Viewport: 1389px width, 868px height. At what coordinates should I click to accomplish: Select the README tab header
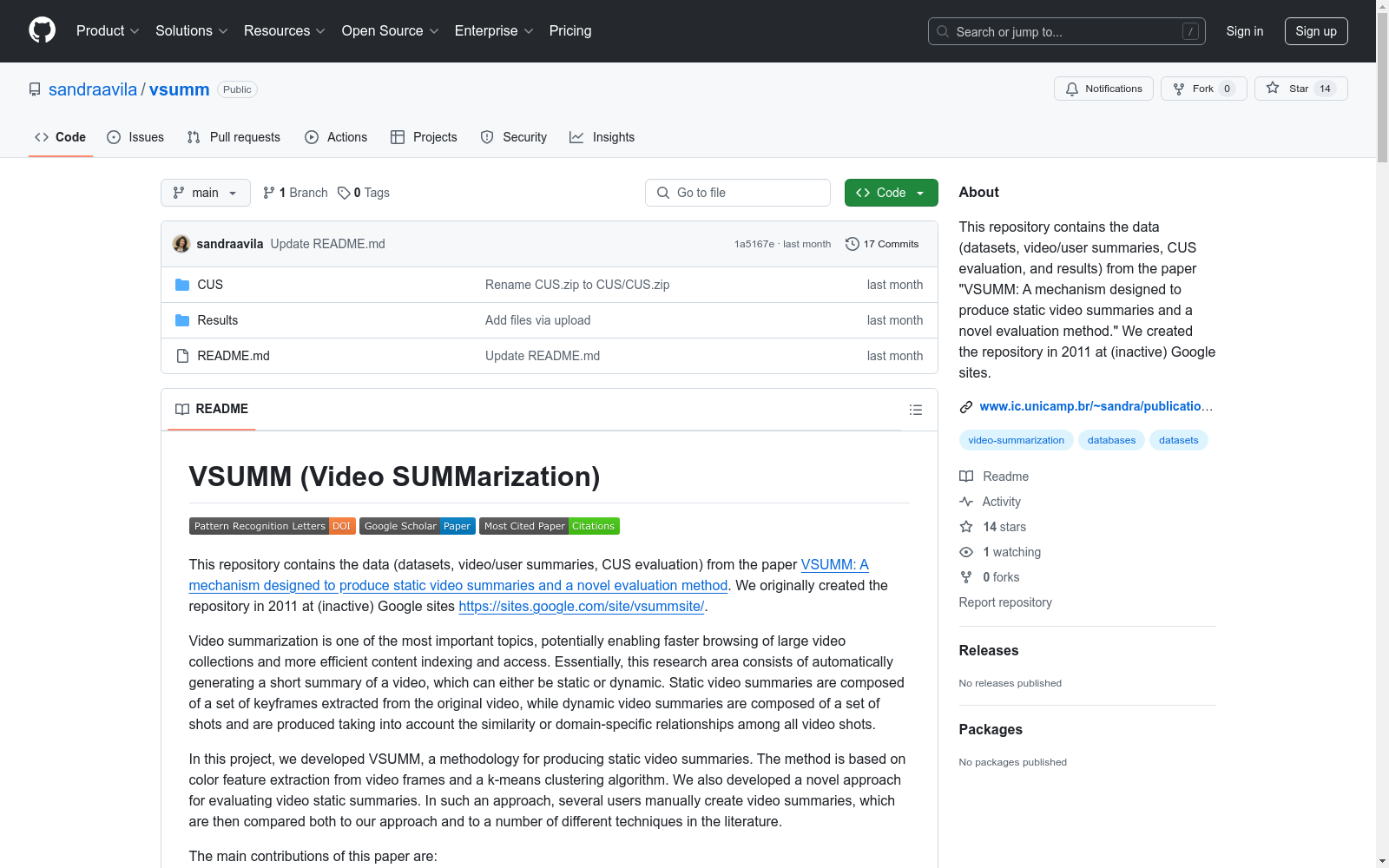tap(212, 409)
